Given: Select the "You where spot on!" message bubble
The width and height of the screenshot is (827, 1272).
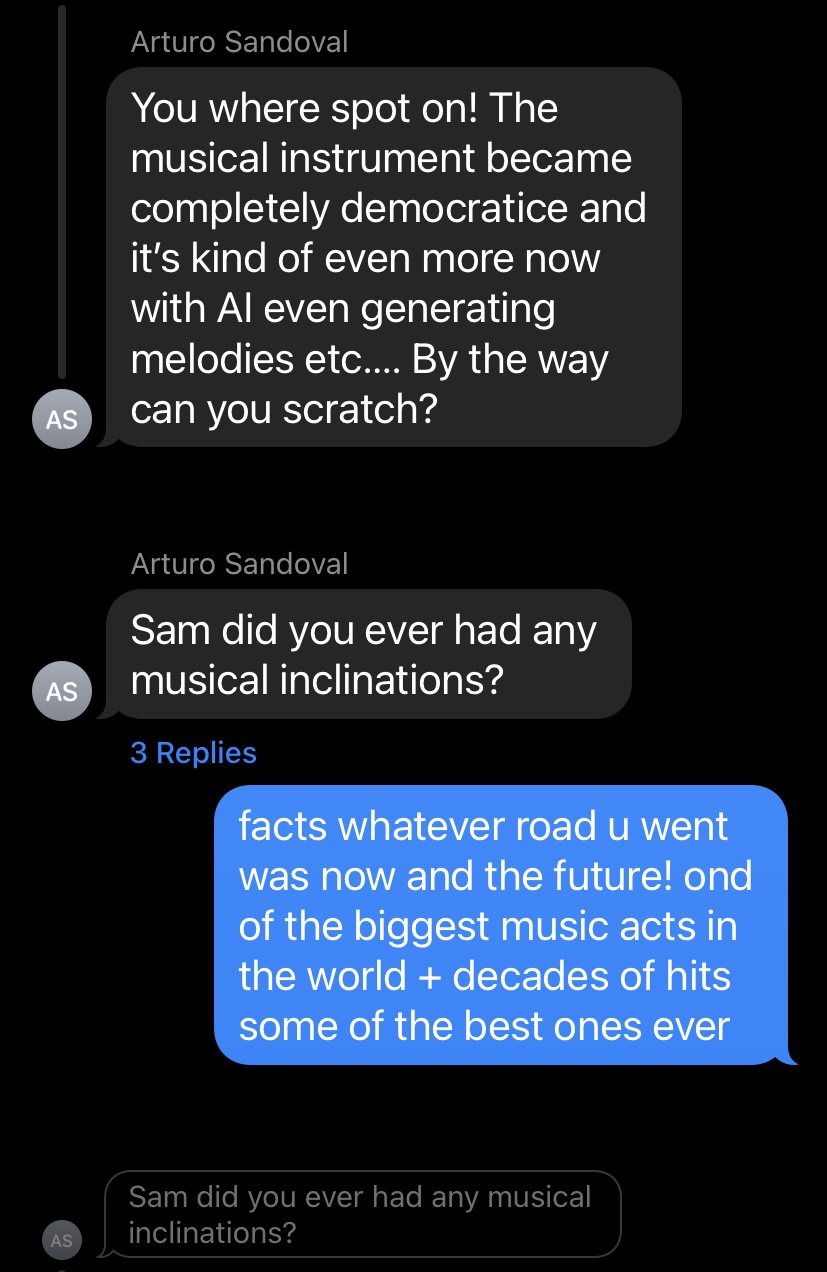Looking at the screenshot, I should (x=392, y=257).
